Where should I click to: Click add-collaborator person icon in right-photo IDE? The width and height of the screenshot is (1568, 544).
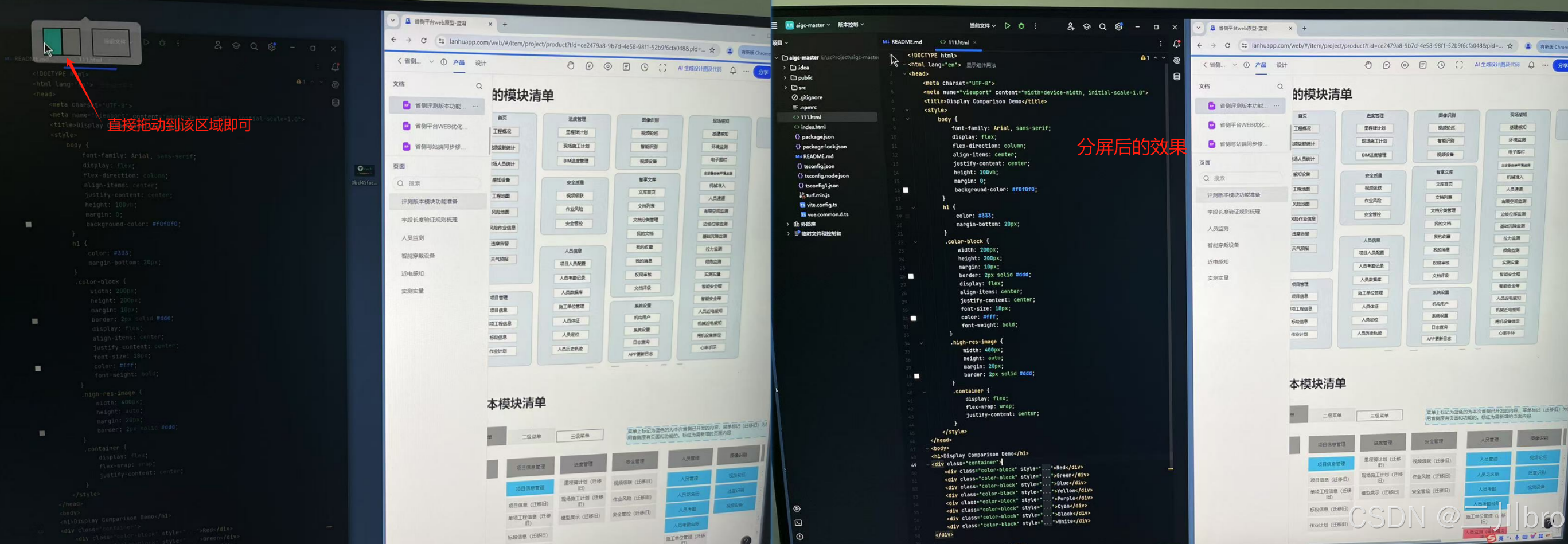(x=1071, y=26)
